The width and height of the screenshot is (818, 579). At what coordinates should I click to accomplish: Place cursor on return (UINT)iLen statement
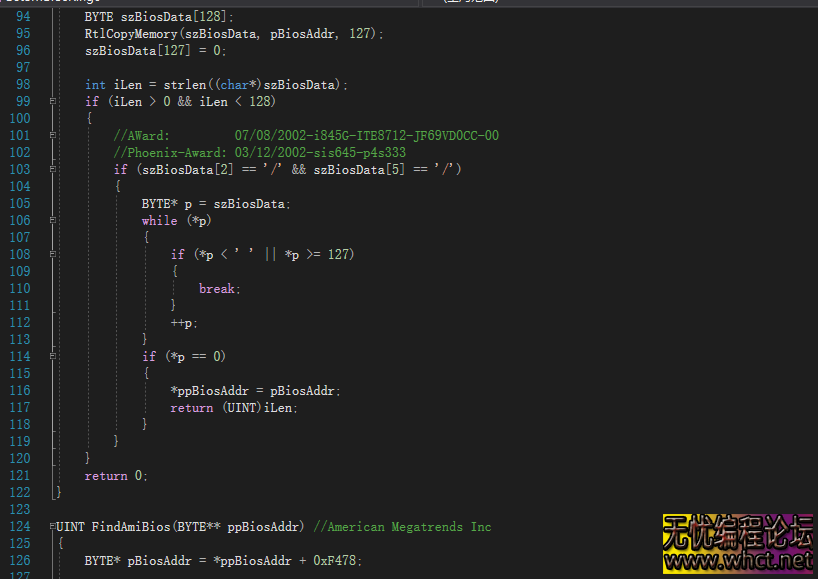pyautogui.click(x=234, y=408)
